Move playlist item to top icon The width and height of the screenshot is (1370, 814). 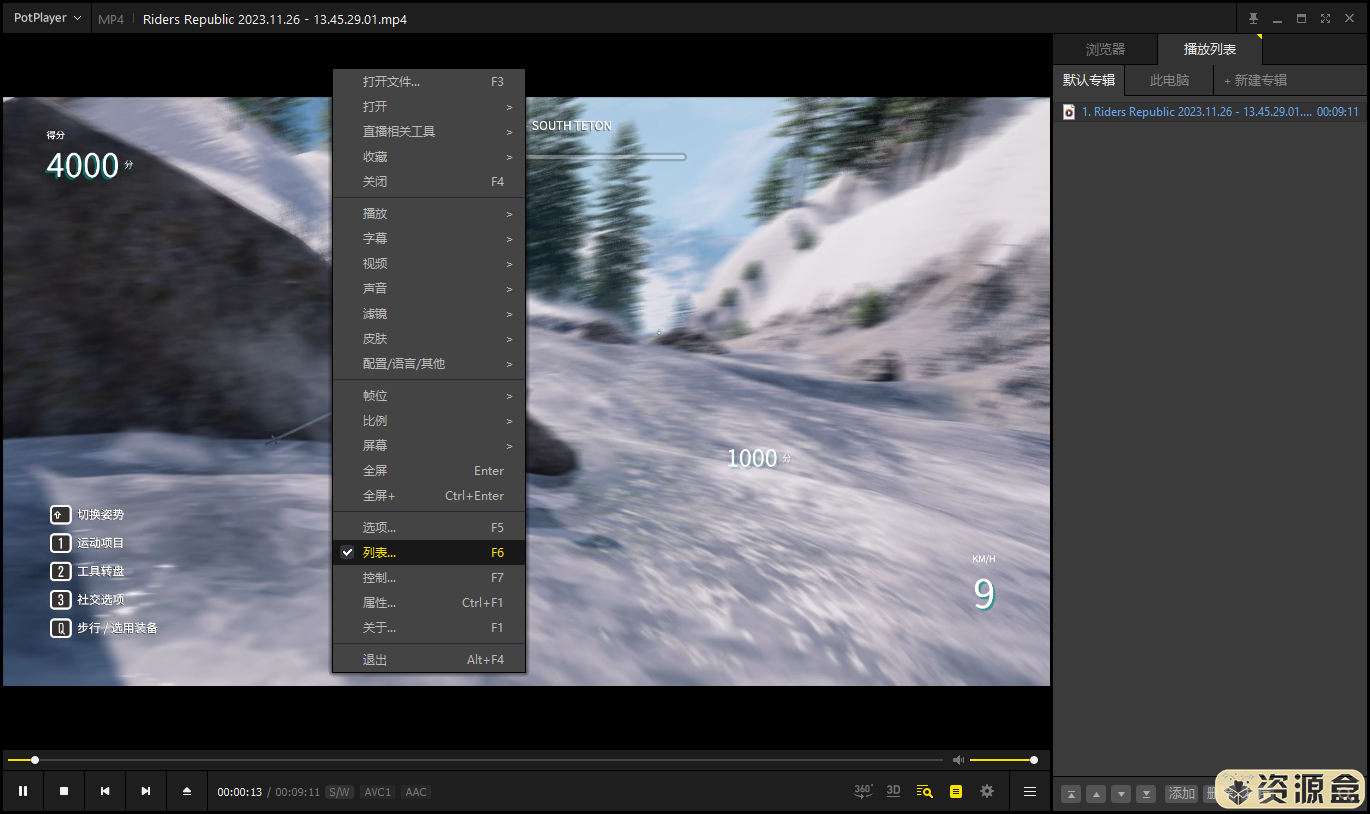(1071, 794)
